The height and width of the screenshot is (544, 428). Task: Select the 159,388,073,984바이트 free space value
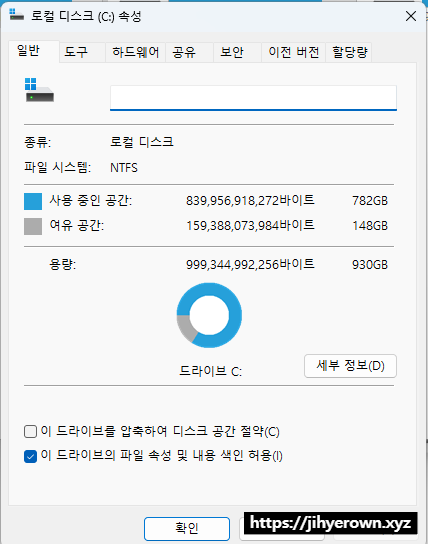coord(250,226)
